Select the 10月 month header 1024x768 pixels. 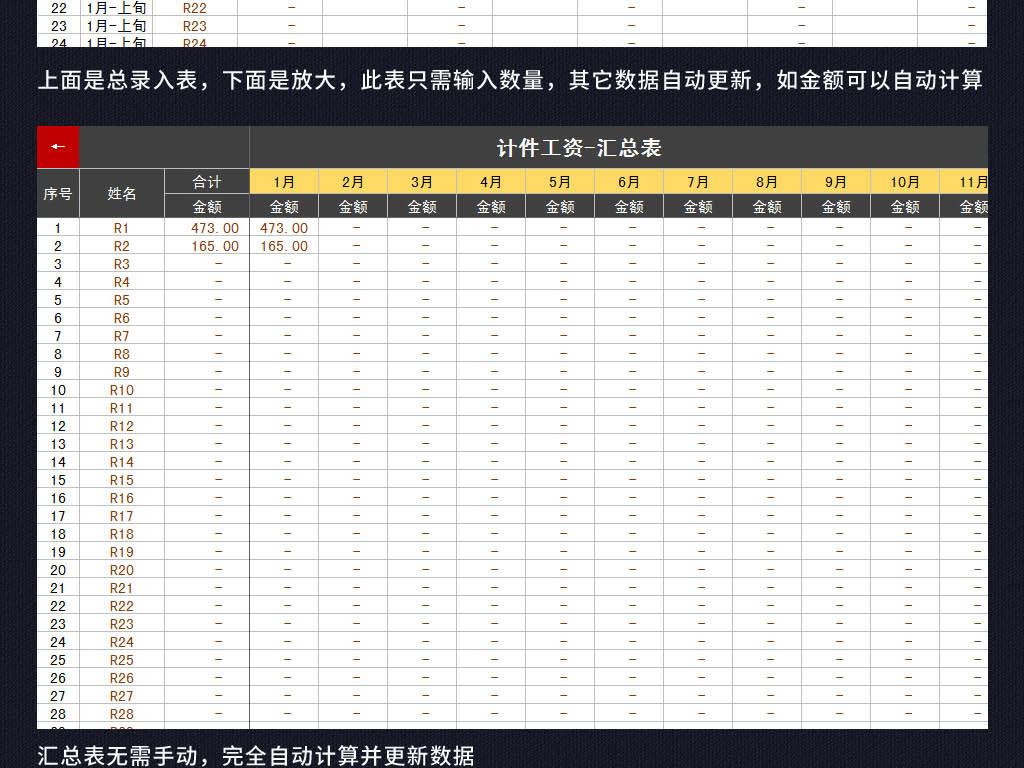tap(904, 182)
